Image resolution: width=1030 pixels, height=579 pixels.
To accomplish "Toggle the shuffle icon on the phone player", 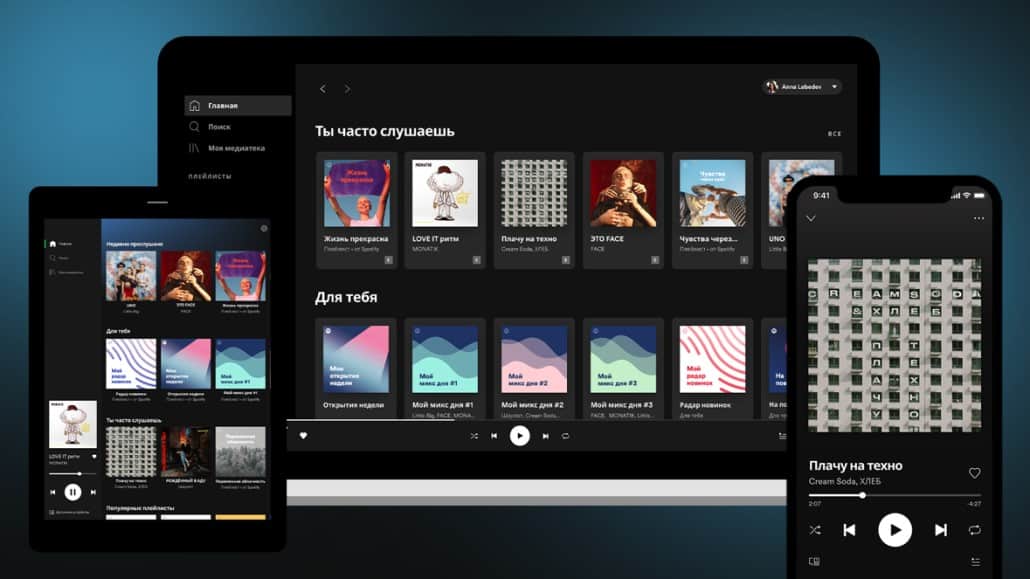I will (x=814, y=530).
